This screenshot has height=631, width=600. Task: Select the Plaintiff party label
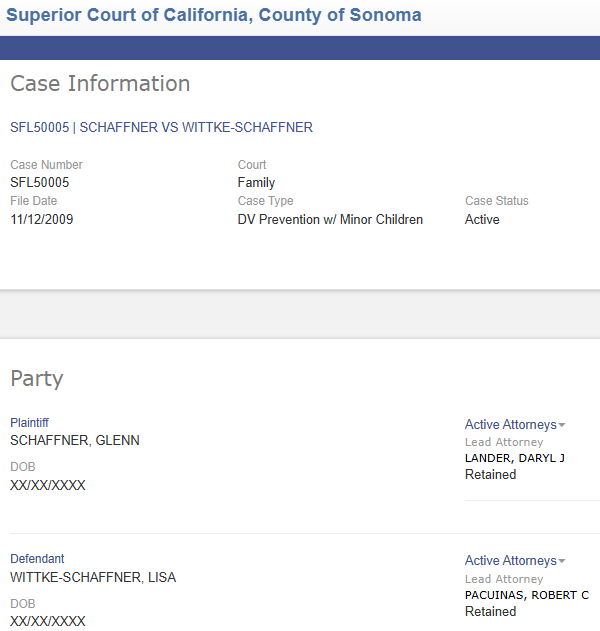(29, 423)
